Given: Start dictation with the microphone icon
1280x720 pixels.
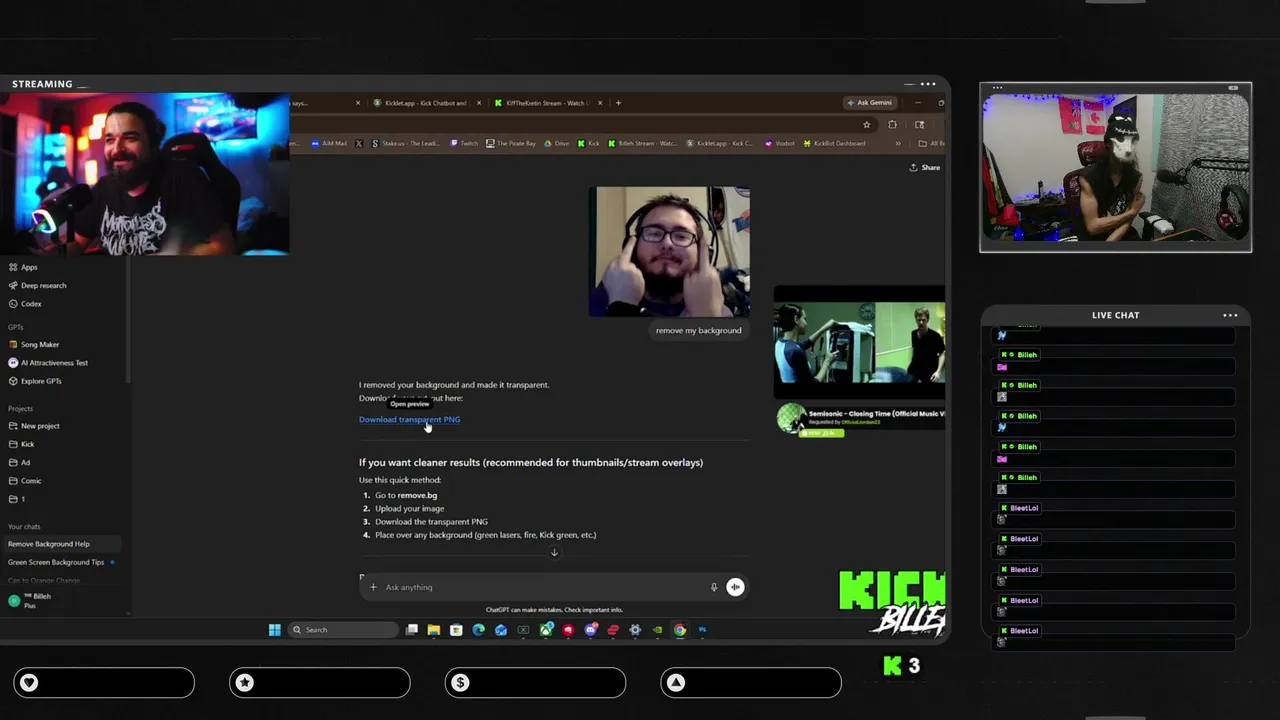Looking at the screenshot, I should (x=714, y=587).
